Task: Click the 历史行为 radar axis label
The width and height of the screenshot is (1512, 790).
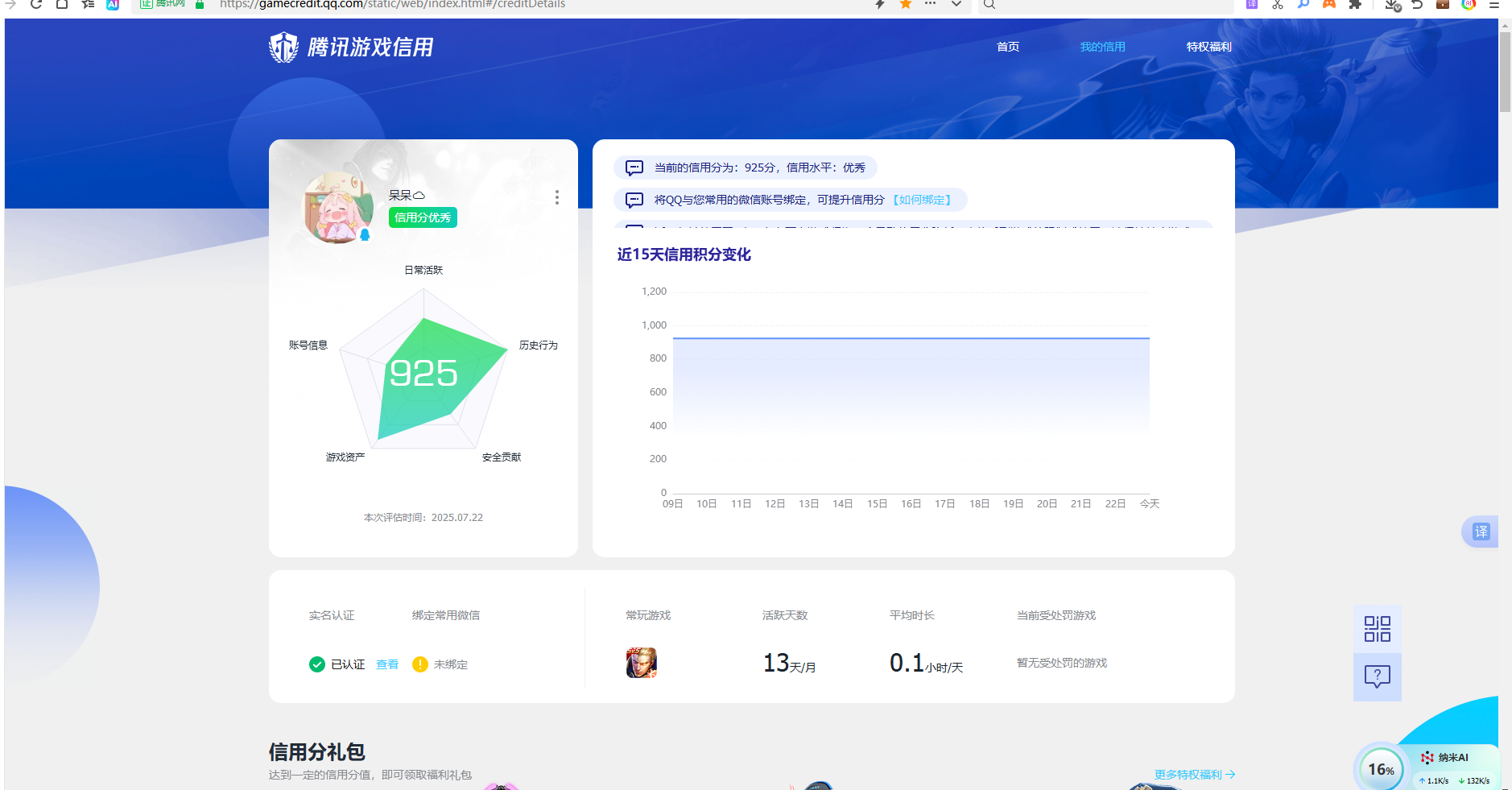Action: pos(539,345)
